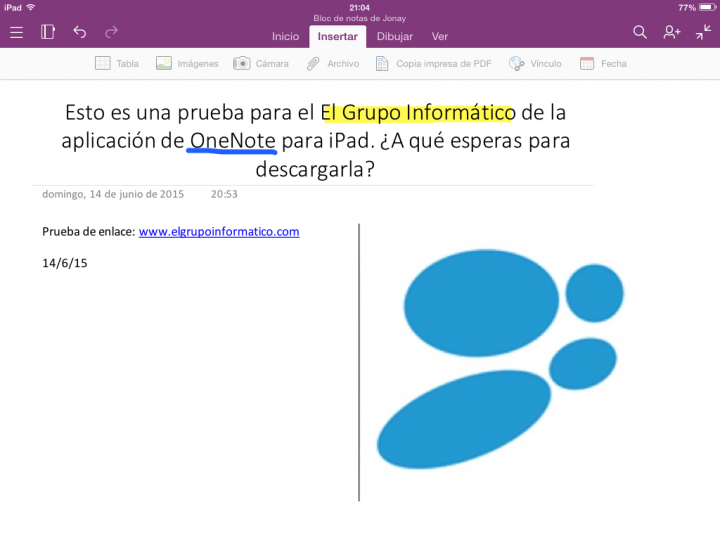Image resolution: width=720 pixels, height=540 pixels.
Task: Click the Archivo paperclip icon
Action: pyautogui.click(x=313, y=63)
